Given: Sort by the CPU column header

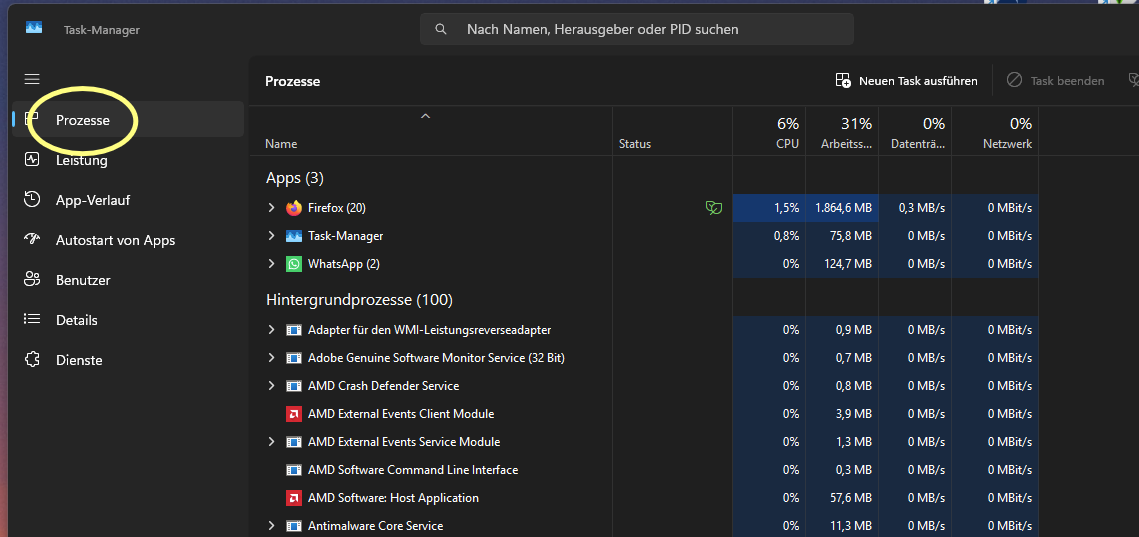Looking at the screenshot, I should [x=769, y=132].
